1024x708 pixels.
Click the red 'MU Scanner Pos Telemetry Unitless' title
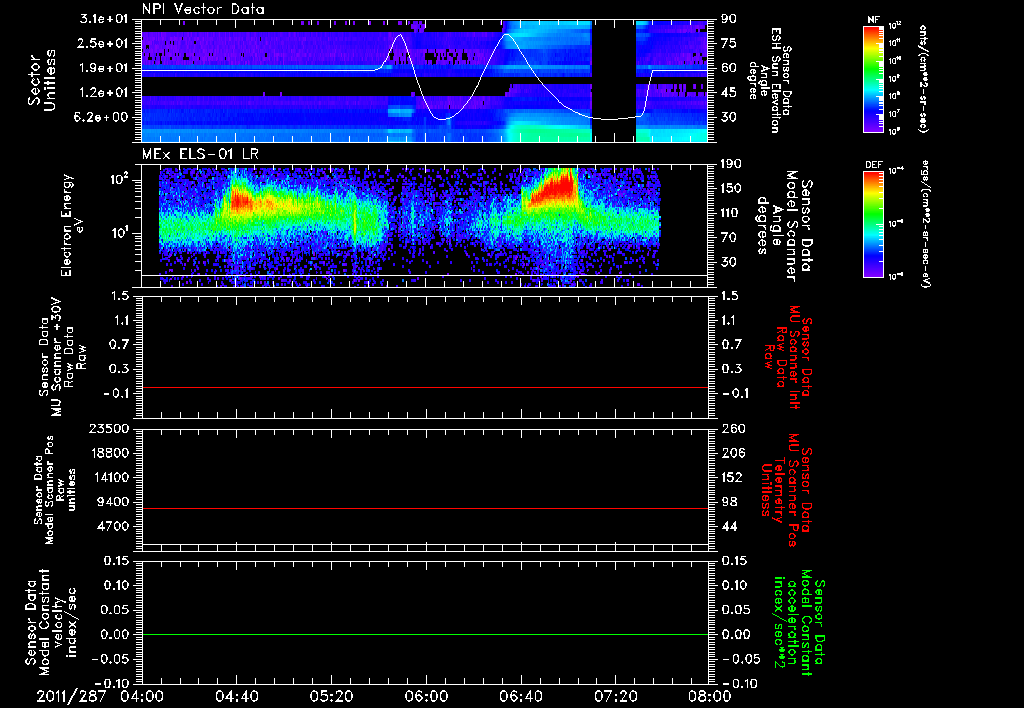click(x=785, y=490)
